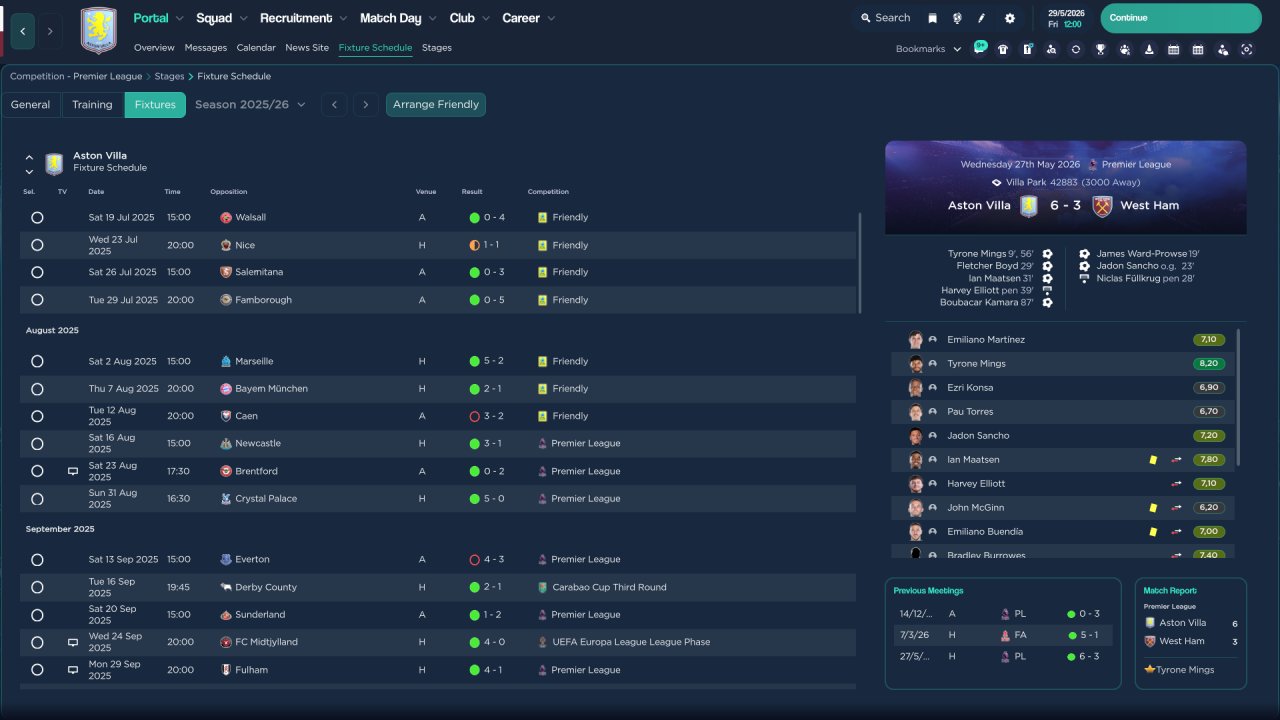Screen dimensions: 1280x720
Task: Open the Bookmarks dropdown
Action: click(928, 49)
